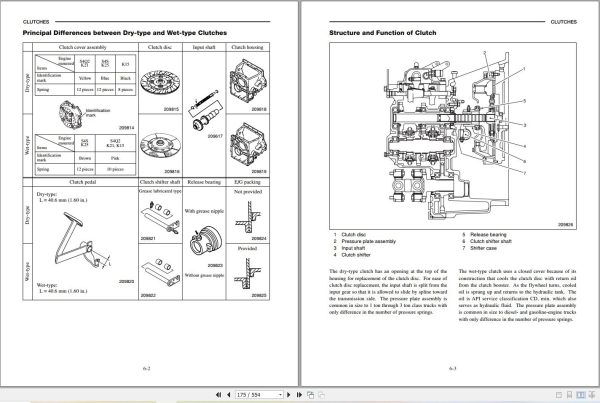Switch to single page view icon
The image size is (600, 403).
pos(559,395)
